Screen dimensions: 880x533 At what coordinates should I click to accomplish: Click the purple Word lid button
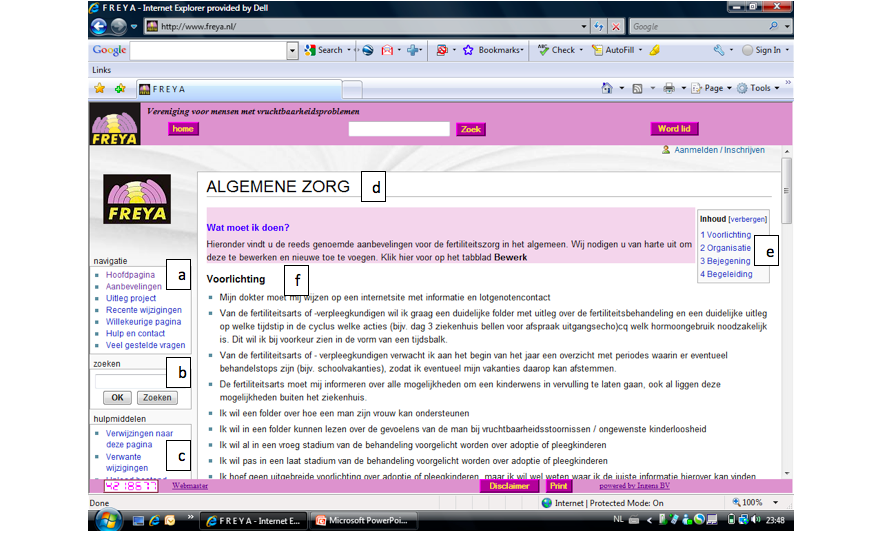point(673,129)
